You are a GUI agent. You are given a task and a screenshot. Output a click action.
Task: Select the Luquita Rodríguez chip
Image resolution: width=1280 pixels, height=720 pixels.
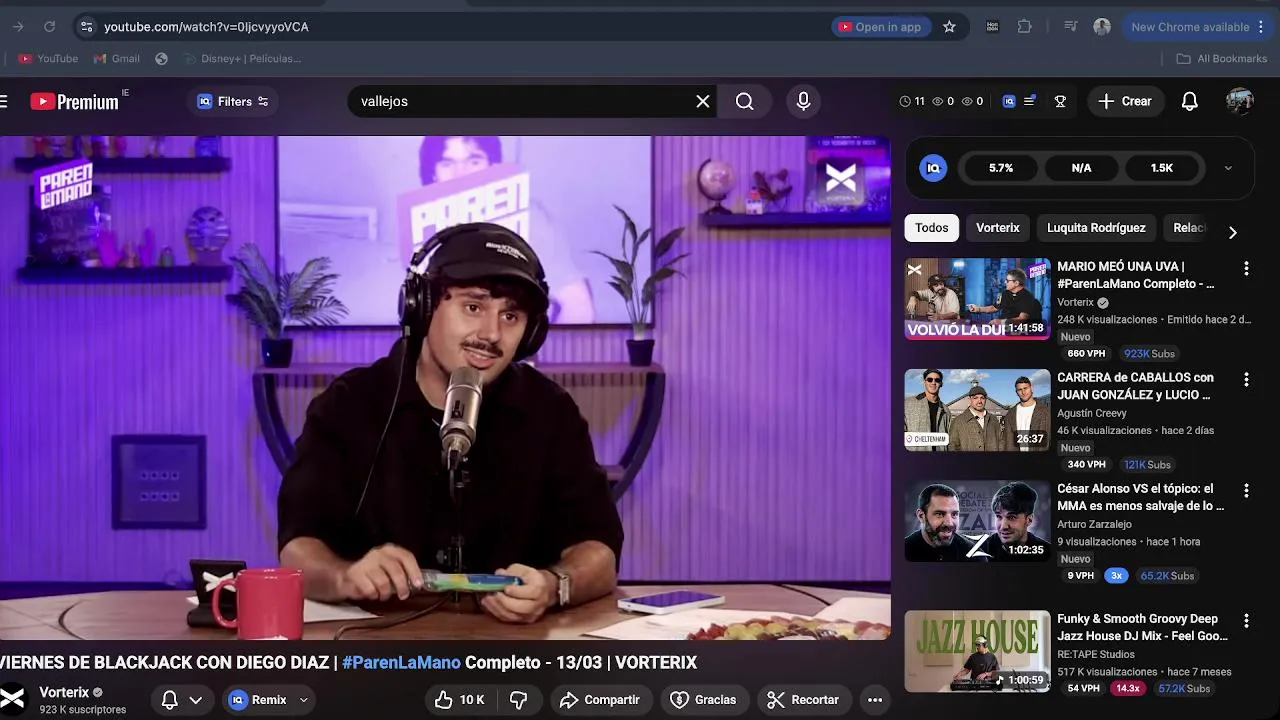[x=1096, y=228]
